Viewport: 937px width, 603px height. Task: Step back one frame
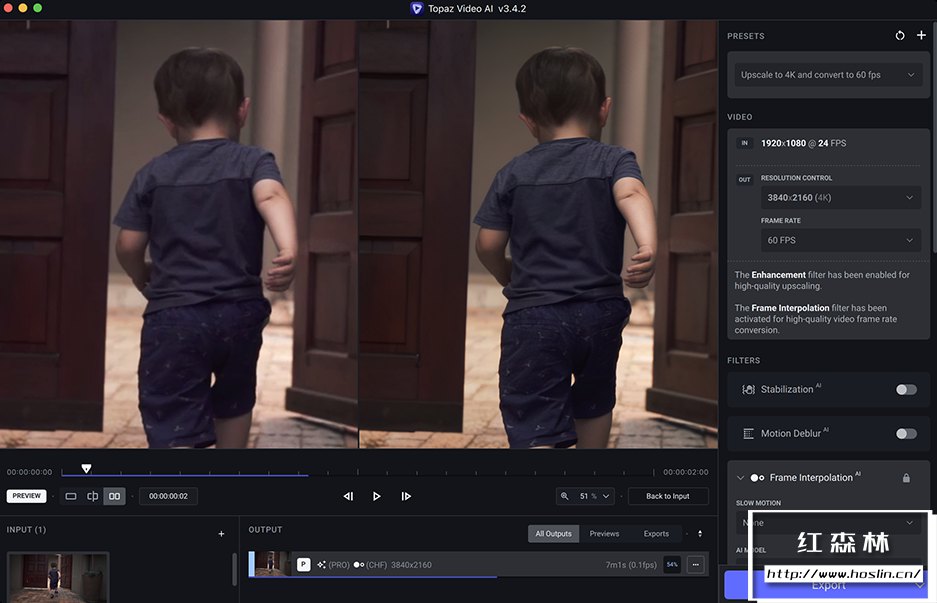348,496
